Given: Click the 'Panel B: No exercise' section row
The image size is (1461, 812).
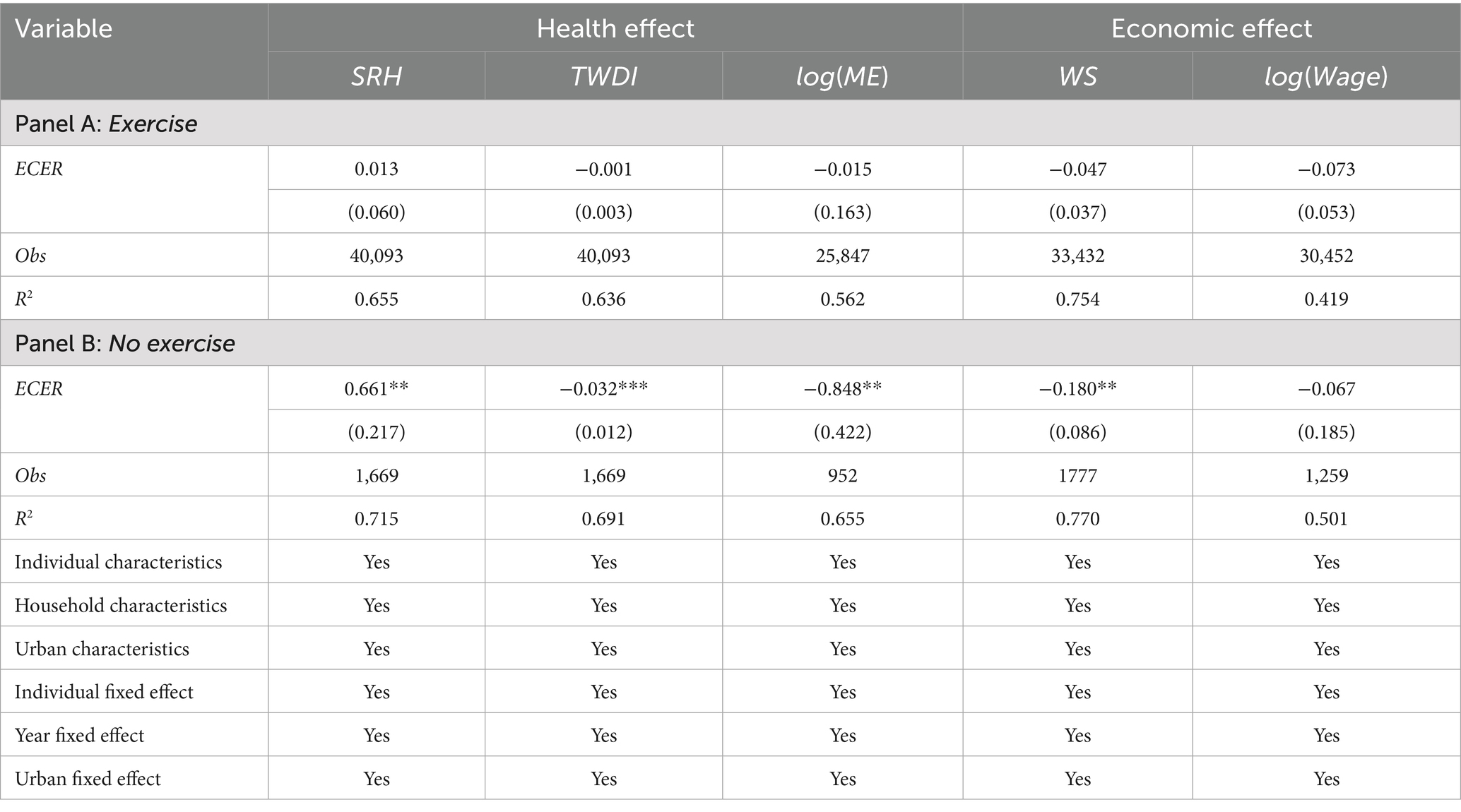Looking at the screenshot, I should 125,343.
